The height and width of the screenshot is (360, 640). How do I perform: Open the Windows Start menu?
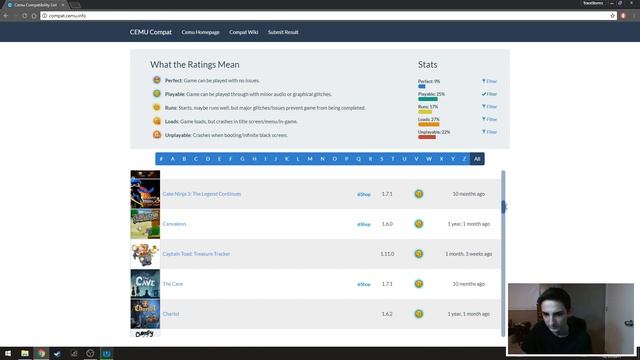8,353
